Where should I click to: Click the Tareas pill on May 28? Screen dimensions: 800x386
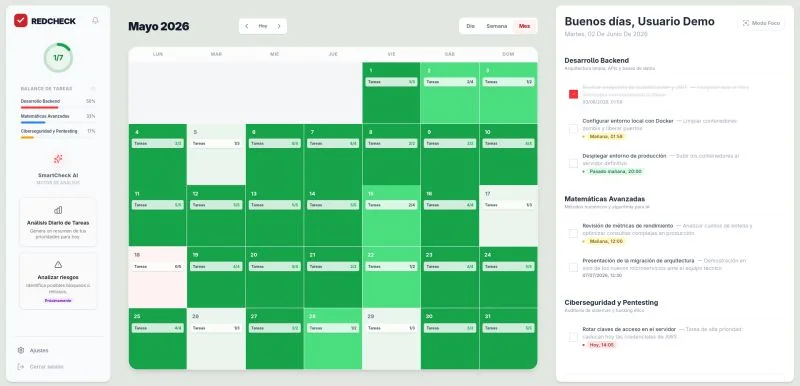[333, 328]
